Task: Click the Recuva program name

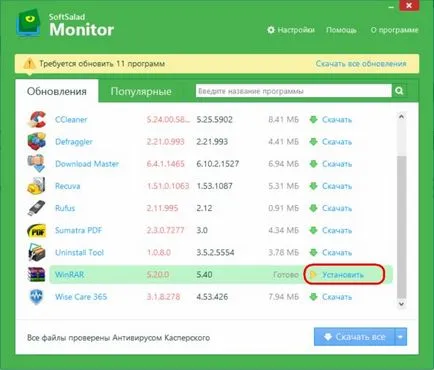Action: (68, 186)
